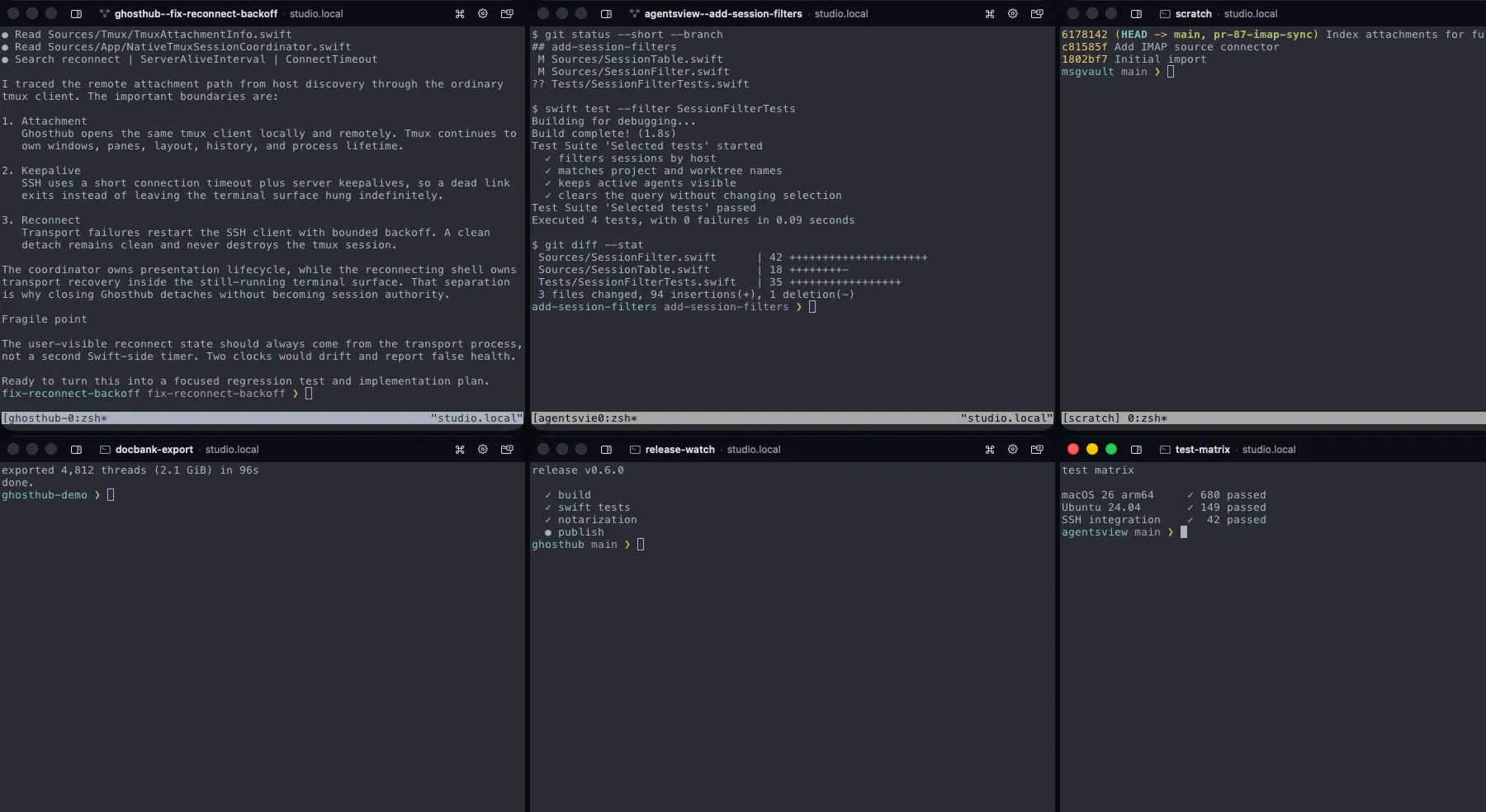Open settings gear in ghosthub--fix-reconnect-backoff window
Viewport: 1486px width, 812px height.
click(x=483, y=13)
